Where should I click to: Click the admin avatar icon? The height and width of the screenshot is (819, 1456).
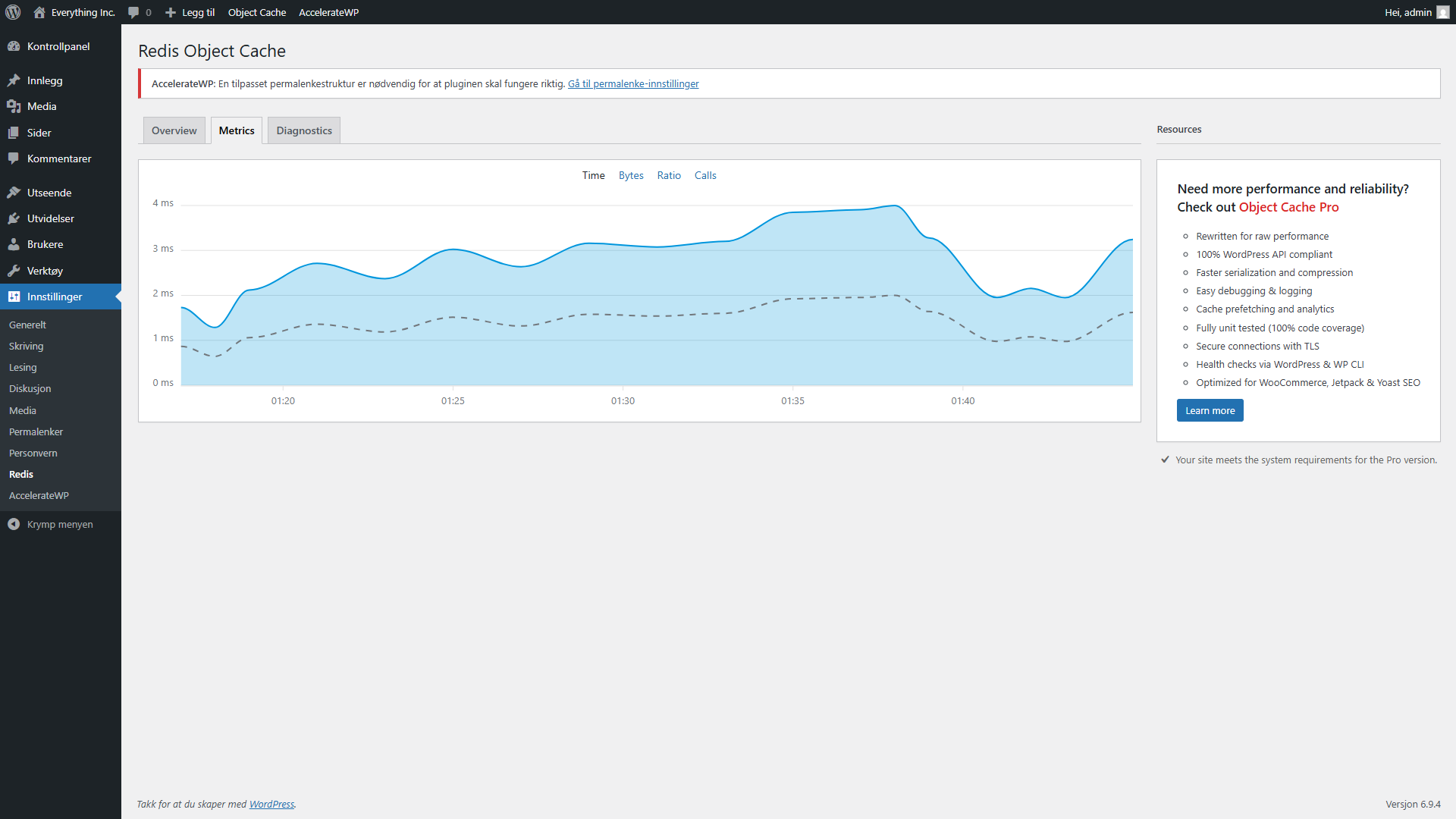pos(1442,12)
